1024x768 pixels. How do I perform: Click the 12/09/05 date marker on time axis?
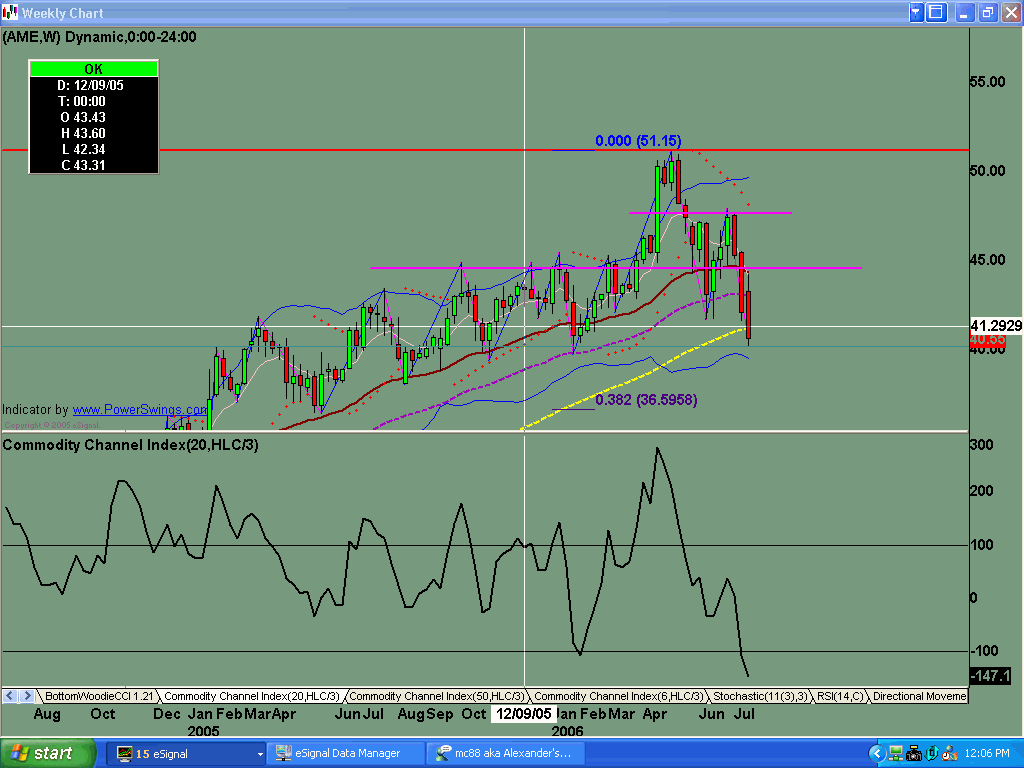[x=524, y=714]
